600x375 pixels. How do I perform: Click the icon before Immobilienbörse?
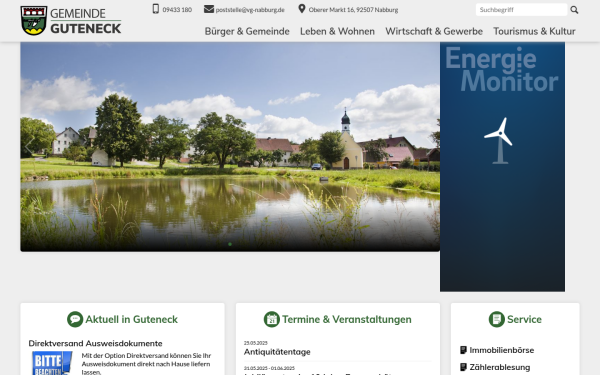[463, 350]
